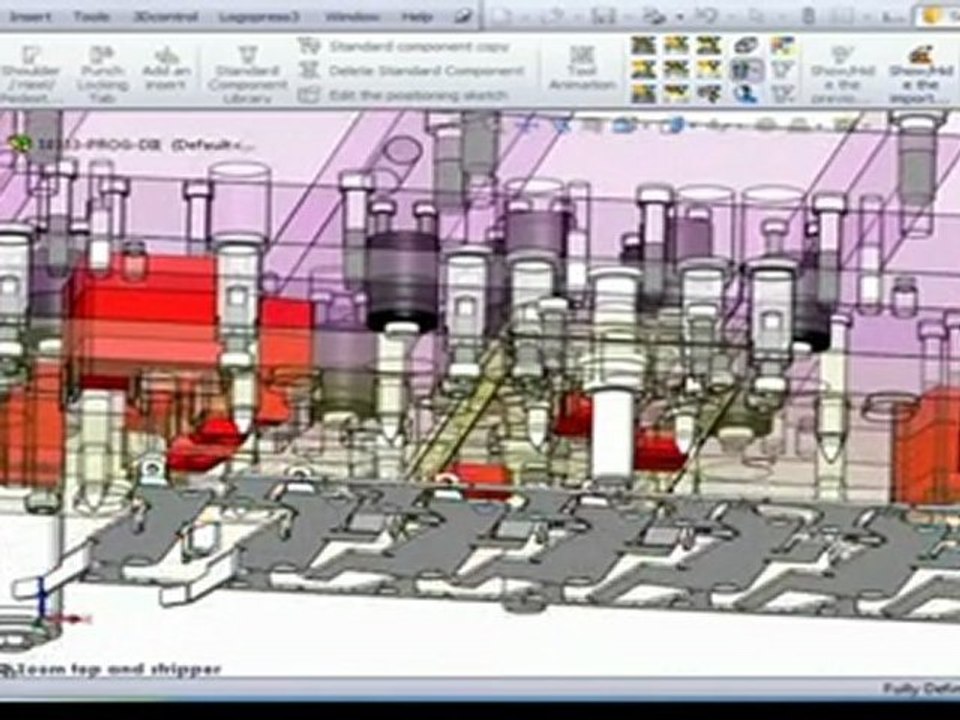
Task: Click Delete Standard Component
Action: tap(413, 70)
